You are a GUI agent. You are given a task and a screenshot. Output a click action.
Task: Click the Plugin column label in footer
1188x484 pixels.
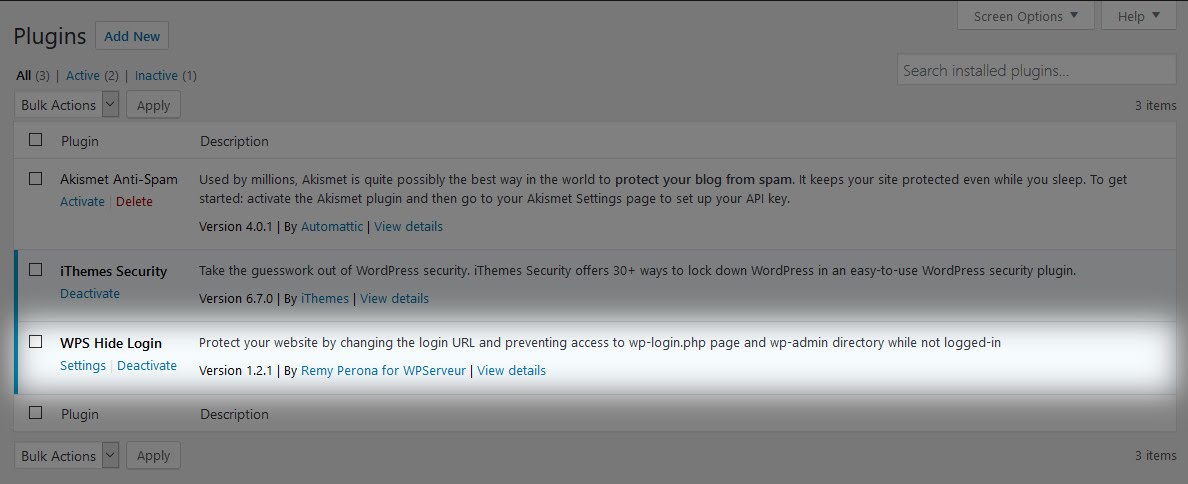point(80,414)
